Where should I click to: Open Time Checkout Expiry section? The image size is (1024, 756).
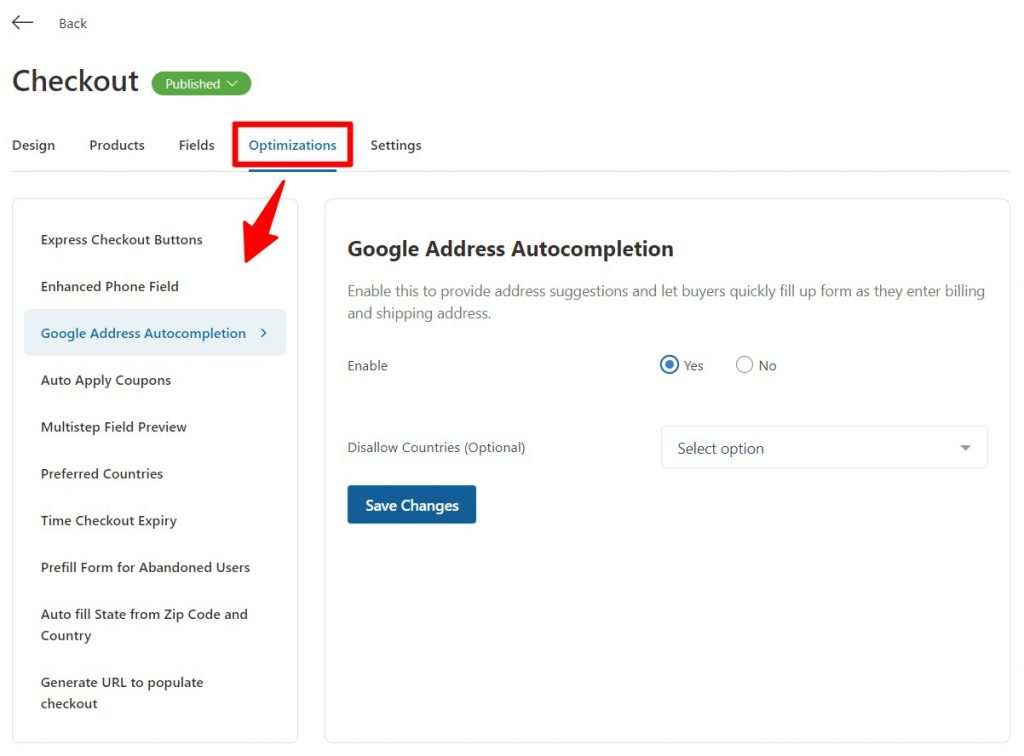click(x=108, y=521)
